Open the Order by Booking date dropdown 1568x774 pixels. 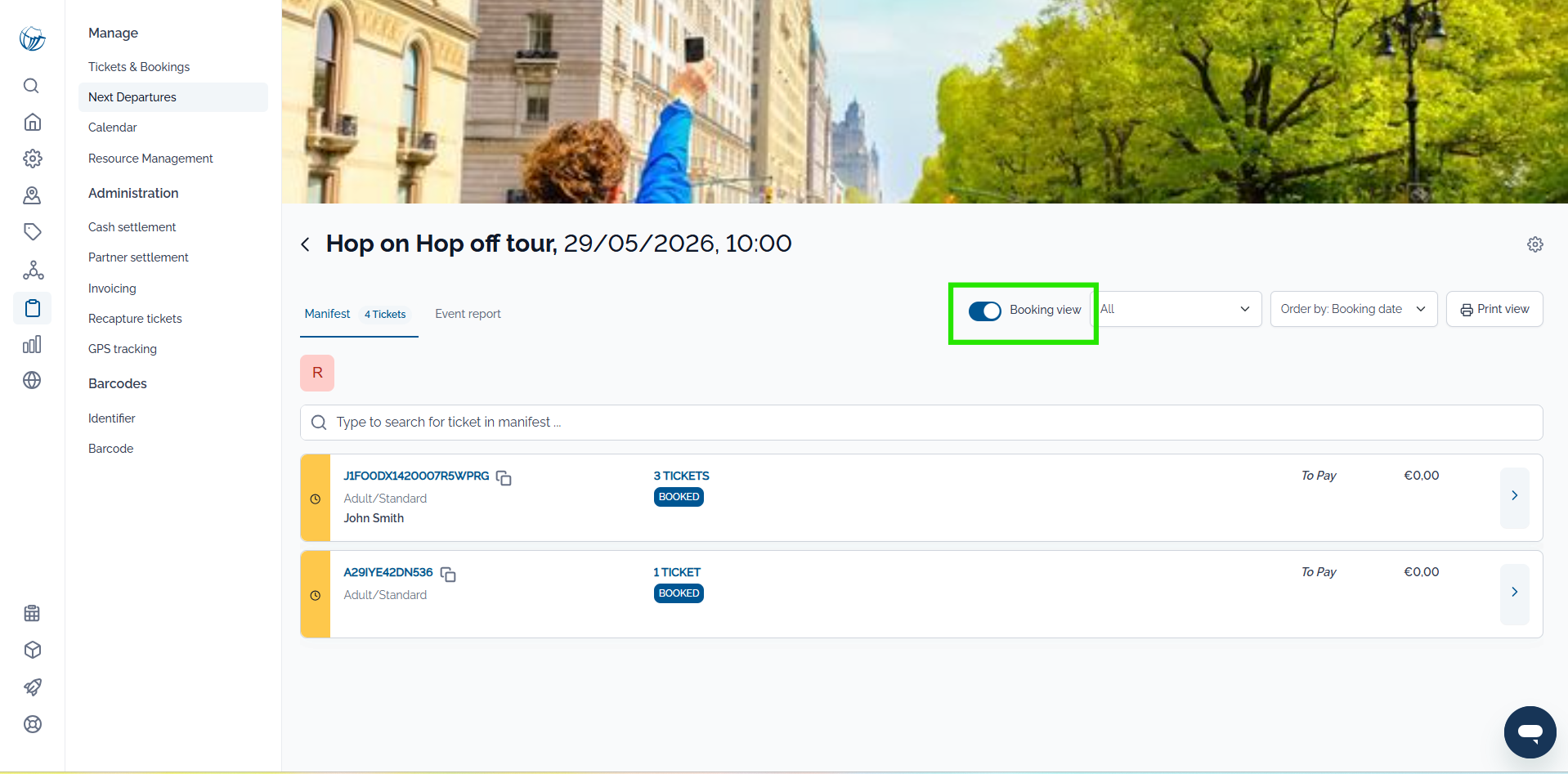click(1354, 309)
